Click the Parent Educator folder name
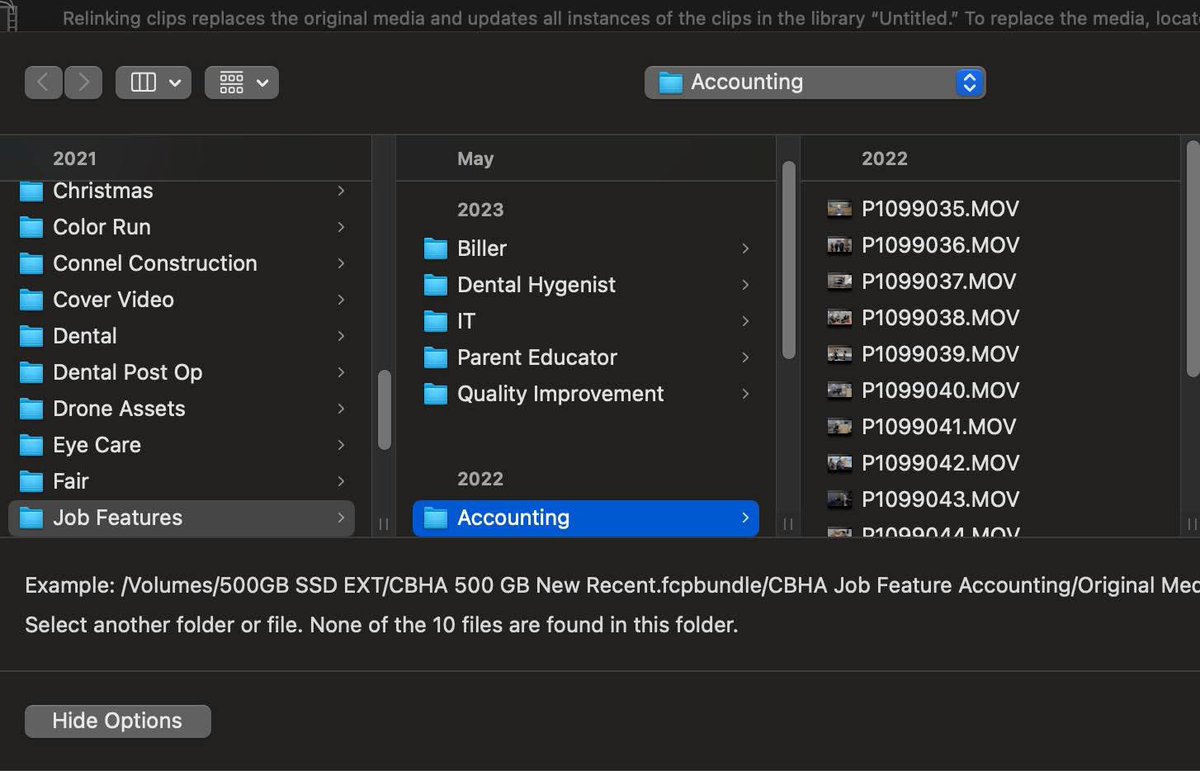Screen dimensions: 1200x771 click(x=537, y=357)
